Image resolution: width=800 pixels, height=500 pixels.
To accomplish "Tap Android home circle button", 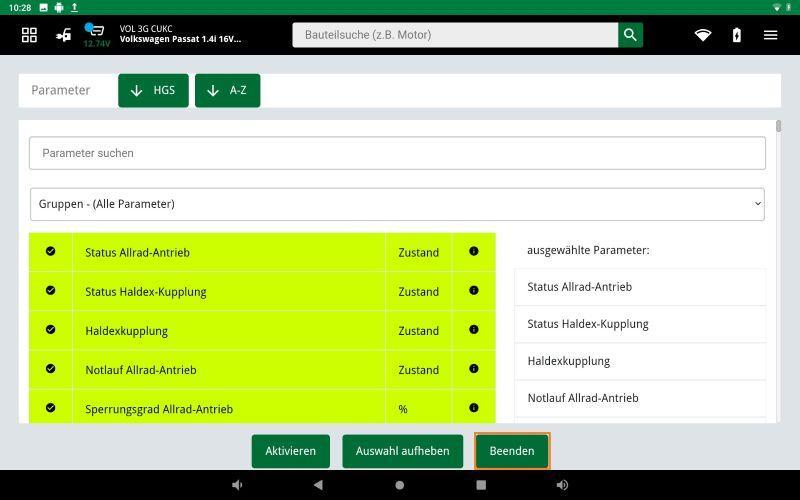I will (399, 485).
